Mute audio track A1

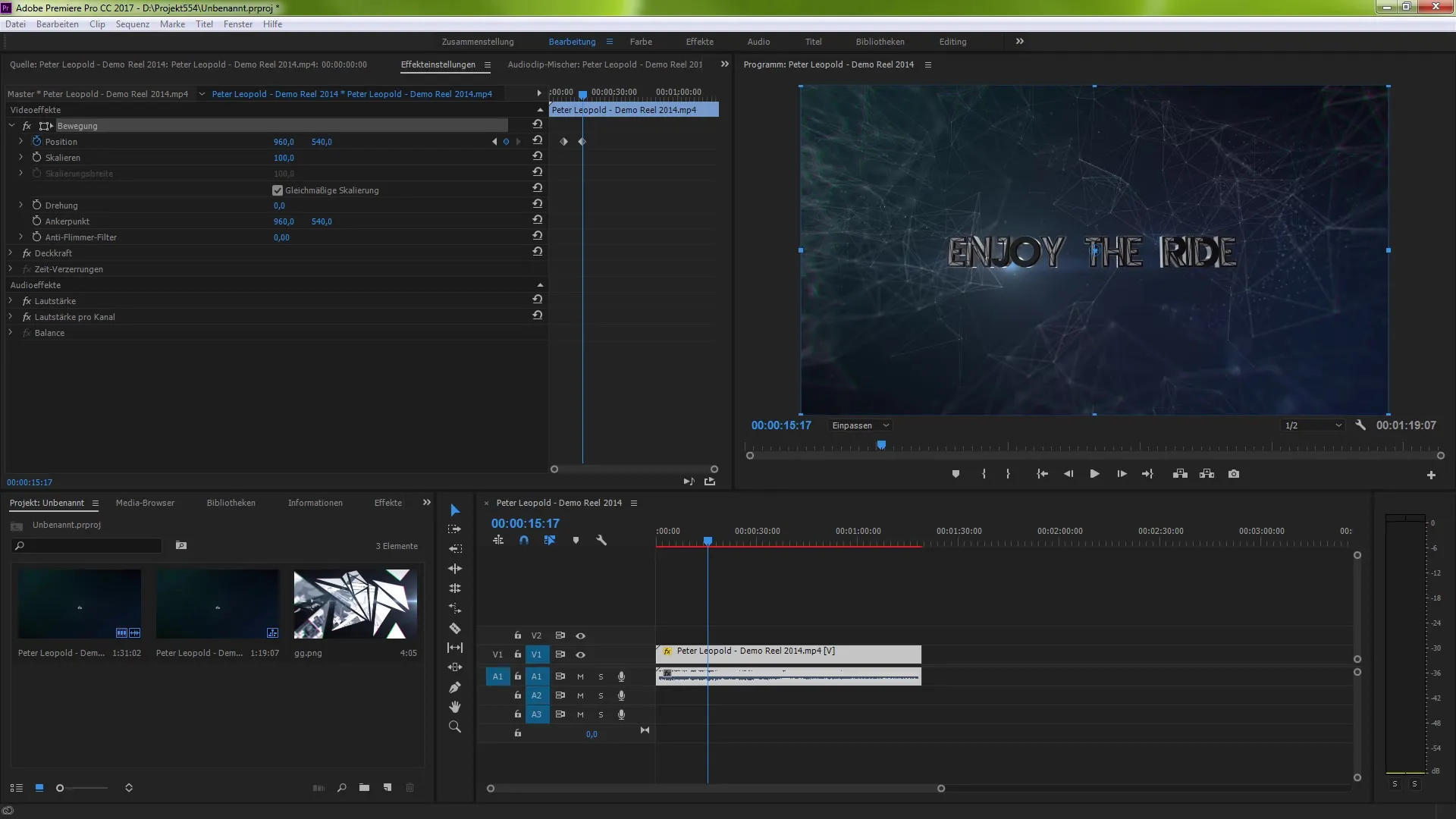[x=580, y=676]
